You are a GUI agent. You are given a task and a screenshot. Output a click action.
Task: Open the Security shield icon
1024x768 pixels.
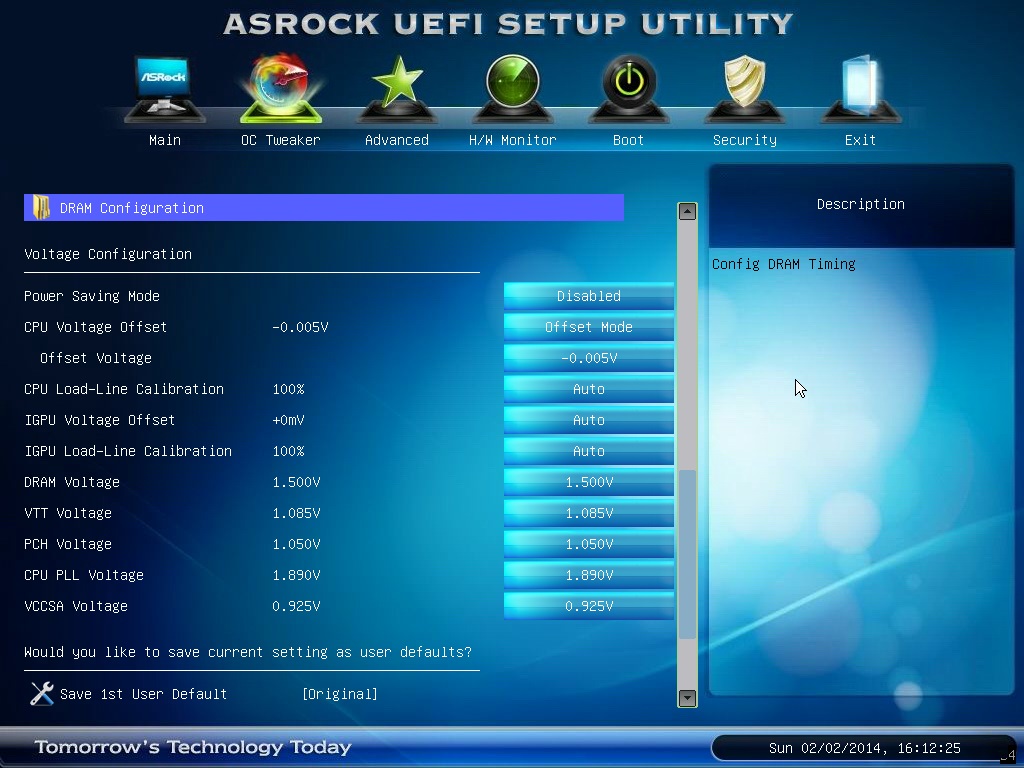[x=744, y=88]
